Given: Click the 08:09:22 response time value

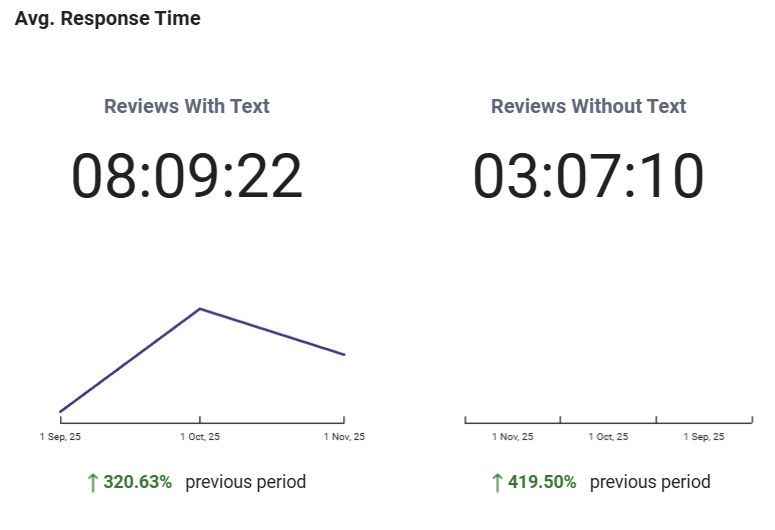Looking at the screenshot, I should (187, 176).
